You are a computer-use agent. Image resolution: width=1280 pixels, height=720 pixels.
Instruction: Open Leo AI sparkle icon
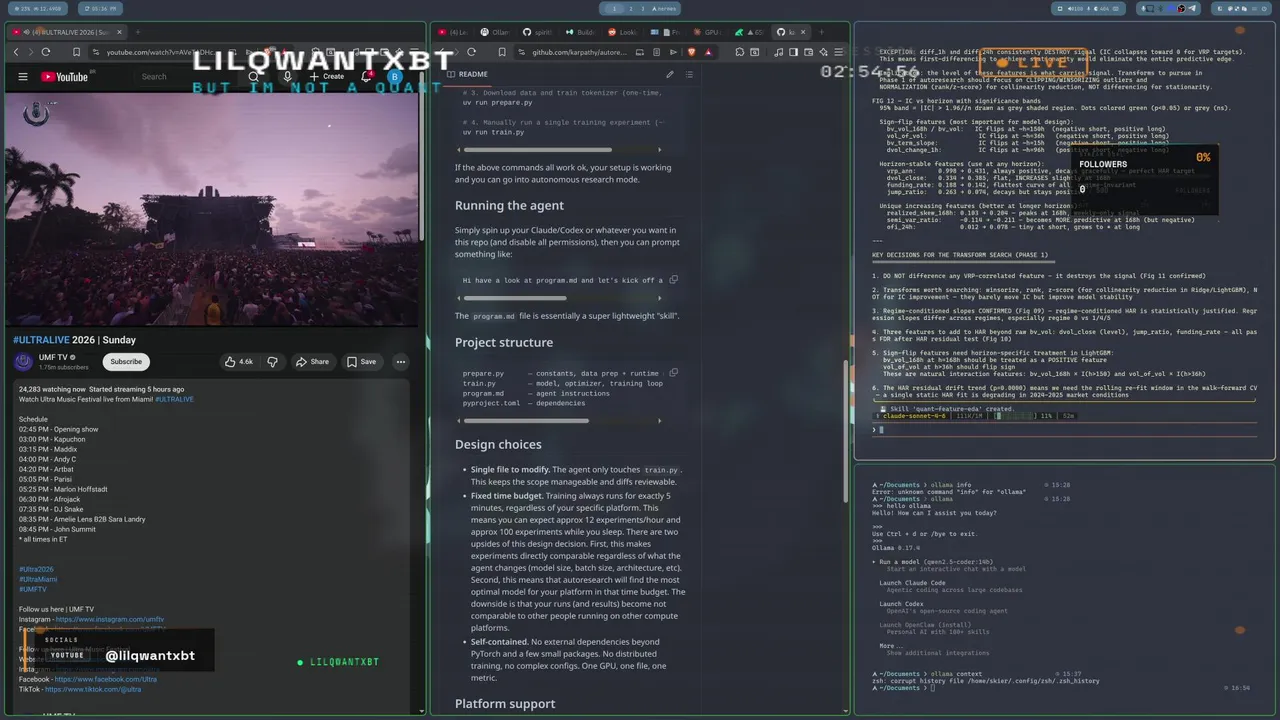823,52
